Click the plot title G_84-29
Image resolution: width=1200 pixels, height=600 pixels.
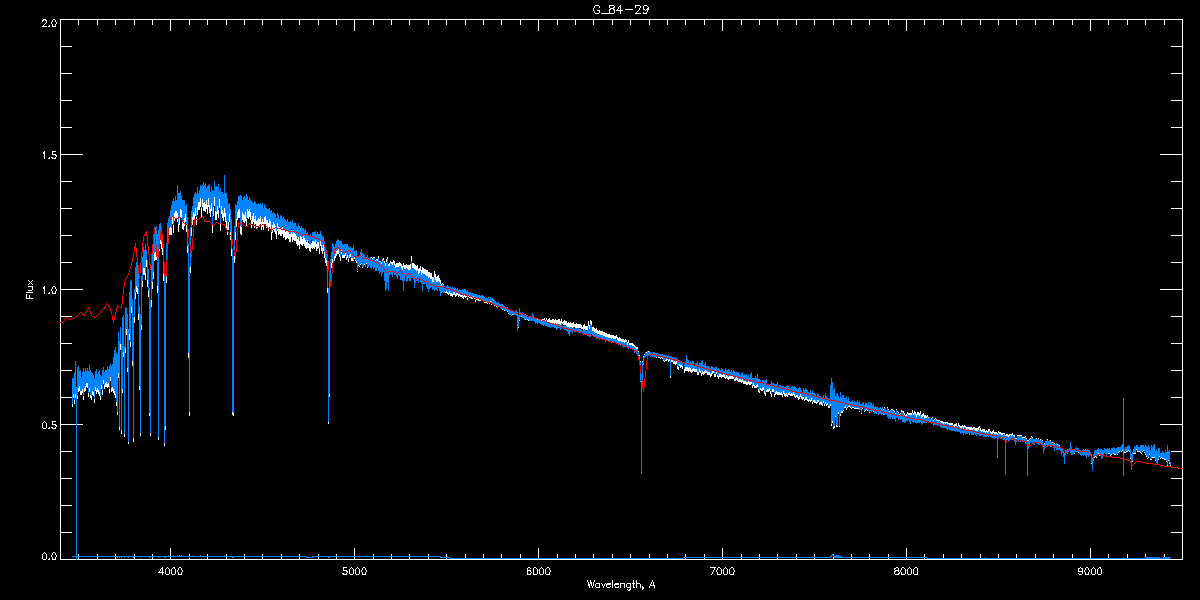[621, 9]
